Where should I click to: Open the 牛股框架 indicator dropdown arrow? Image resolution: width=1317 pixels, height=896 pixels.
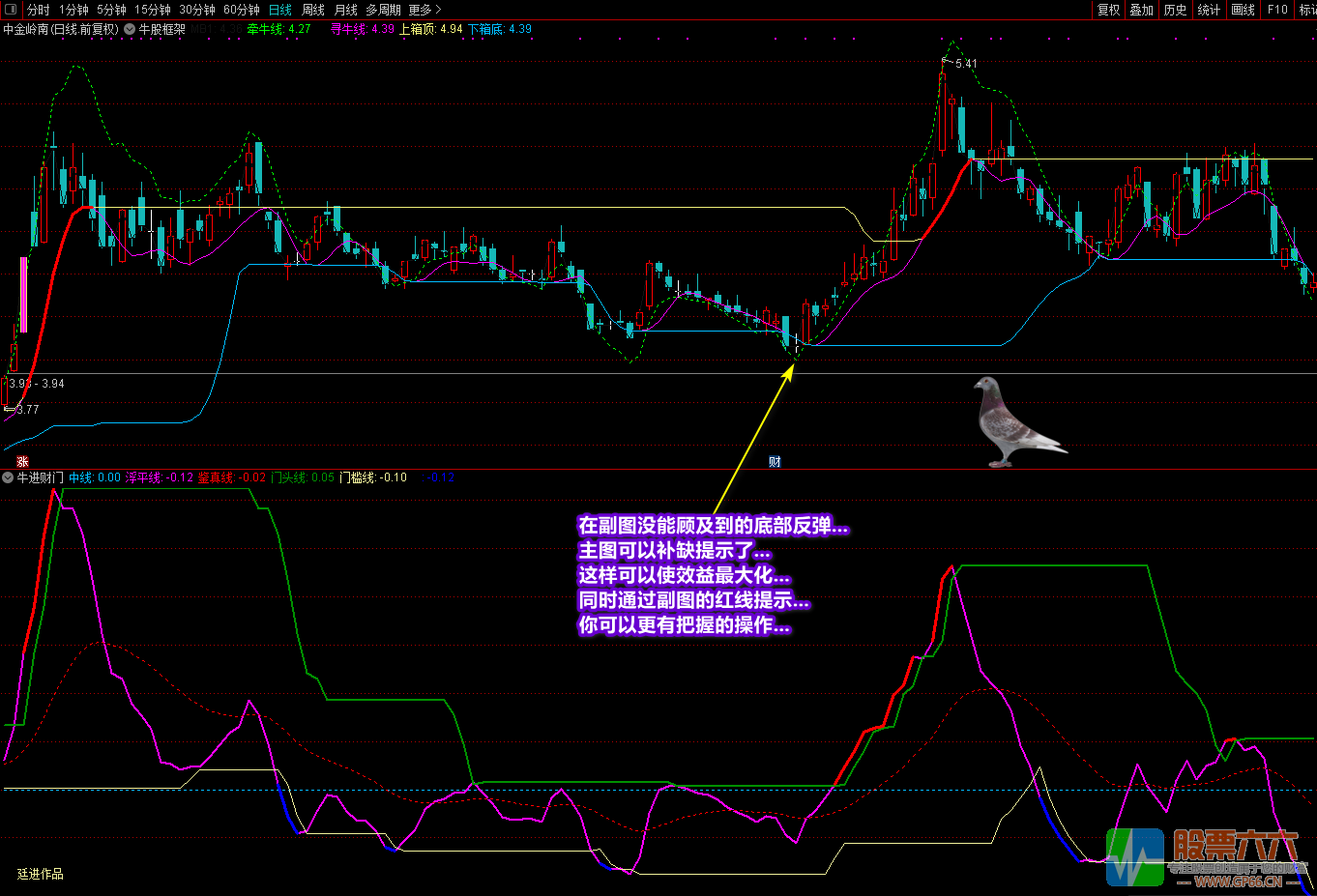tap(130, 29)
